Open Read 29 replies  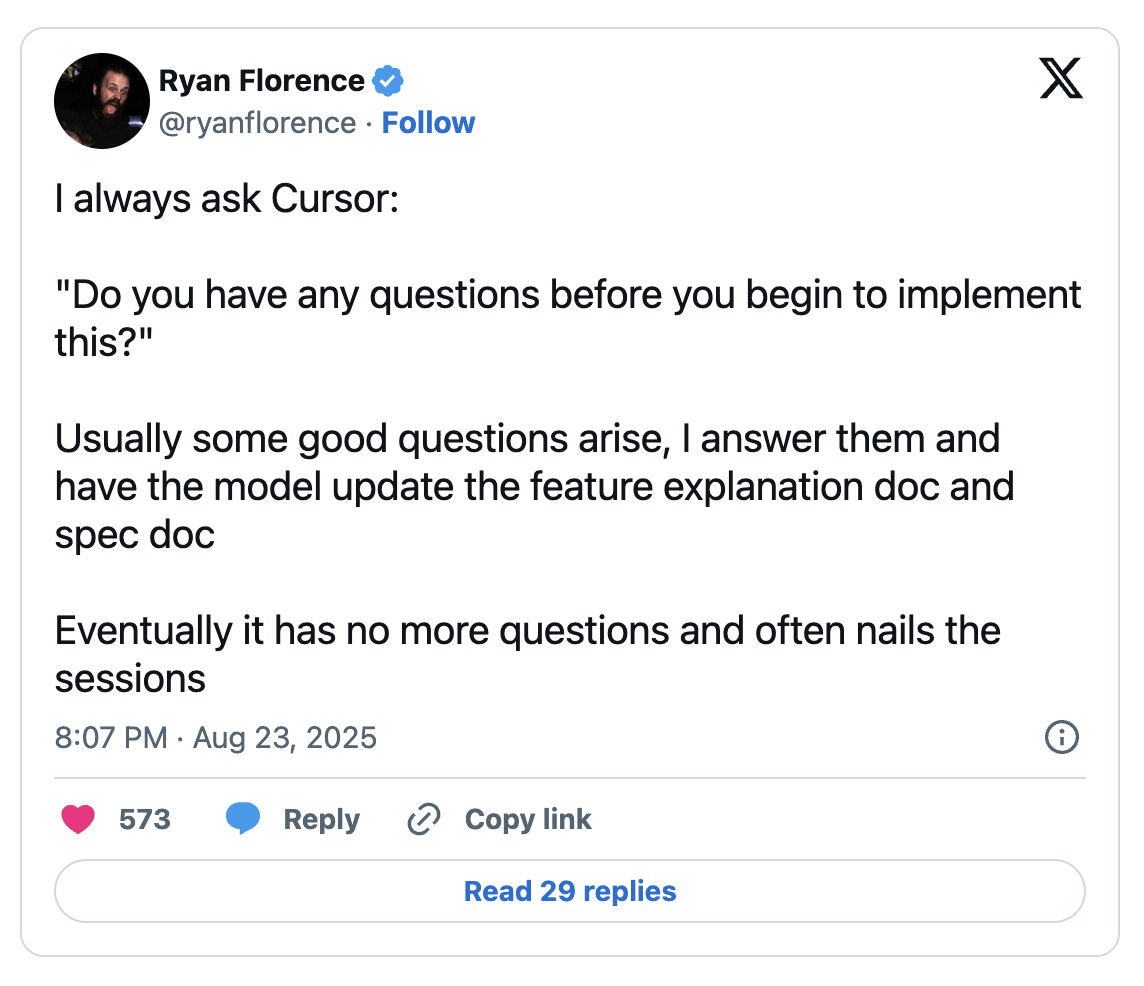570,891
